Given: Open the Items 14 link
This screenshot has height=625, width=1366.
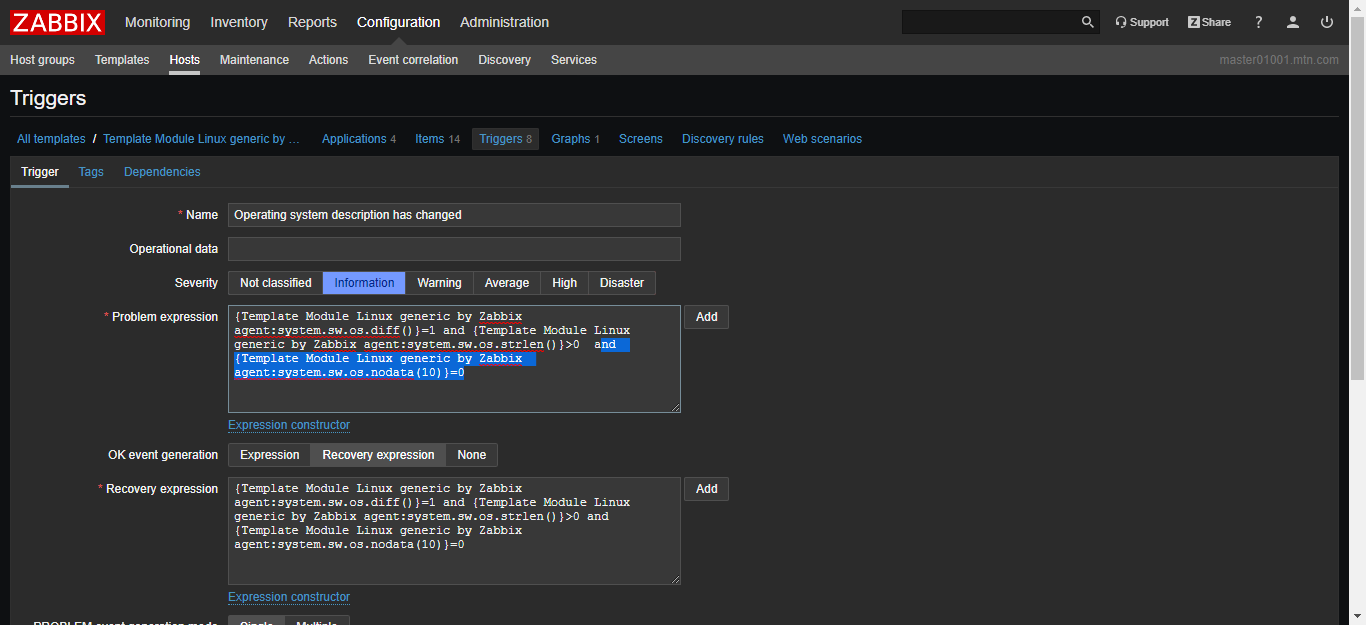Looking at the screenshot, I should click(x=437, y=139).
